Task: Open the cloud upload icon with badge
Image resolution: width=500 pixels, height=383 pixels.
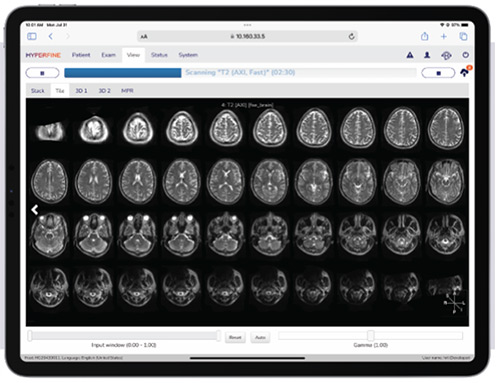Action: point(465,72)
